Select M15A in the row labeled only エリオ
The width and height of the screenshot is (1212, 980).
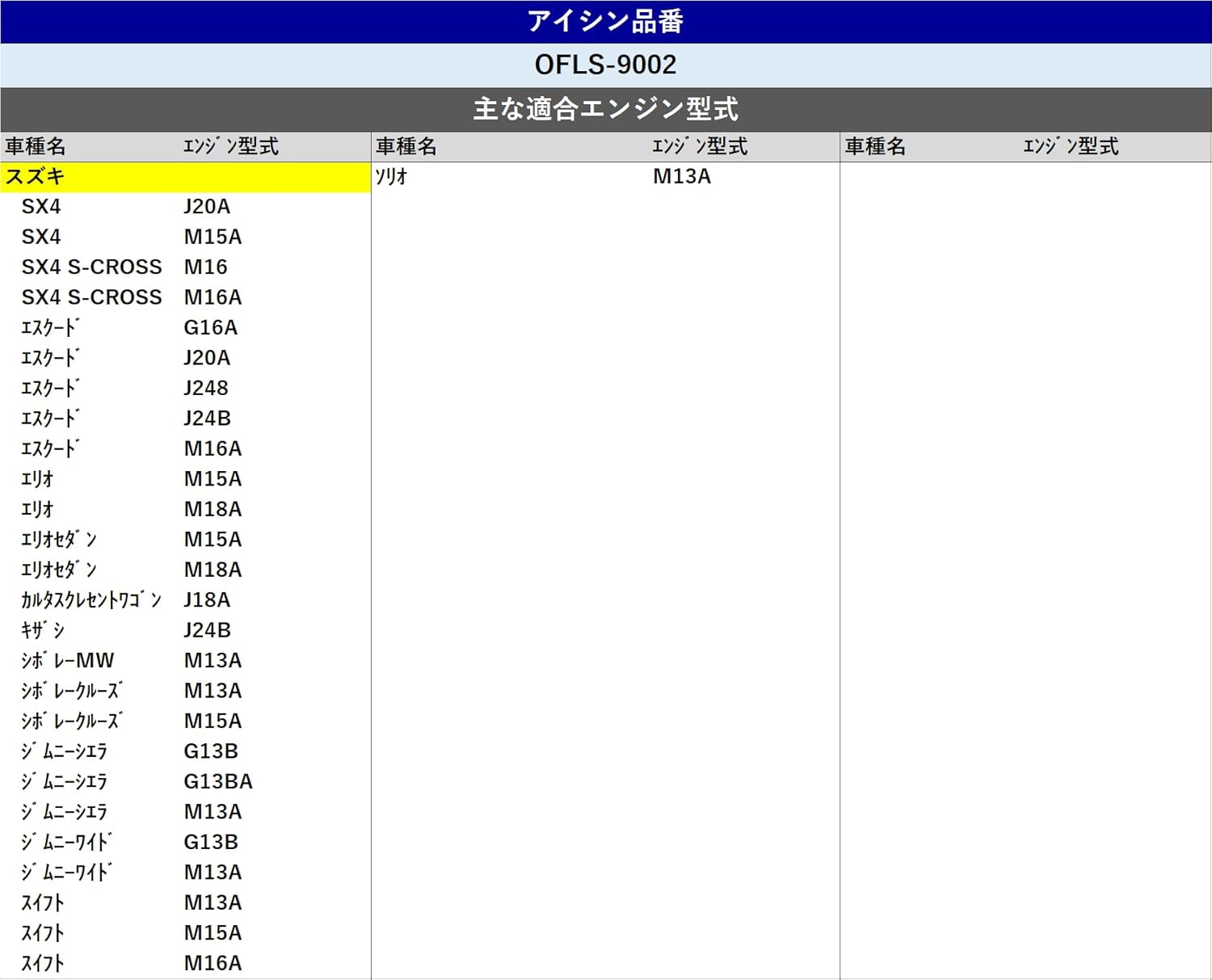click(213, 479)
